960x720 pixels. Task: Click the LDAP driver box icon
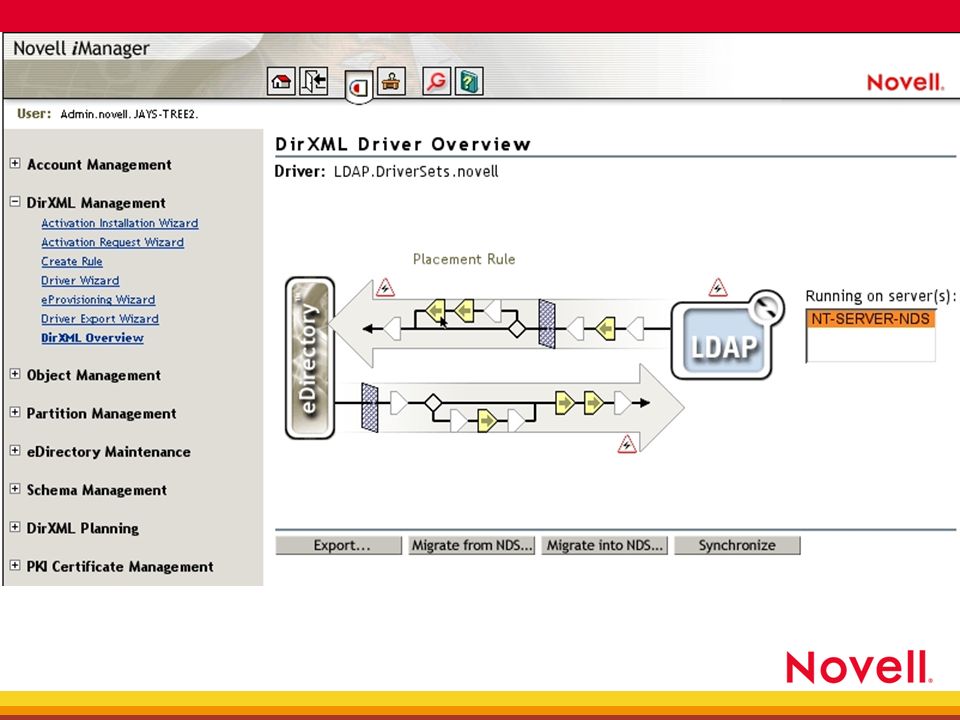[x=722, y=340]
